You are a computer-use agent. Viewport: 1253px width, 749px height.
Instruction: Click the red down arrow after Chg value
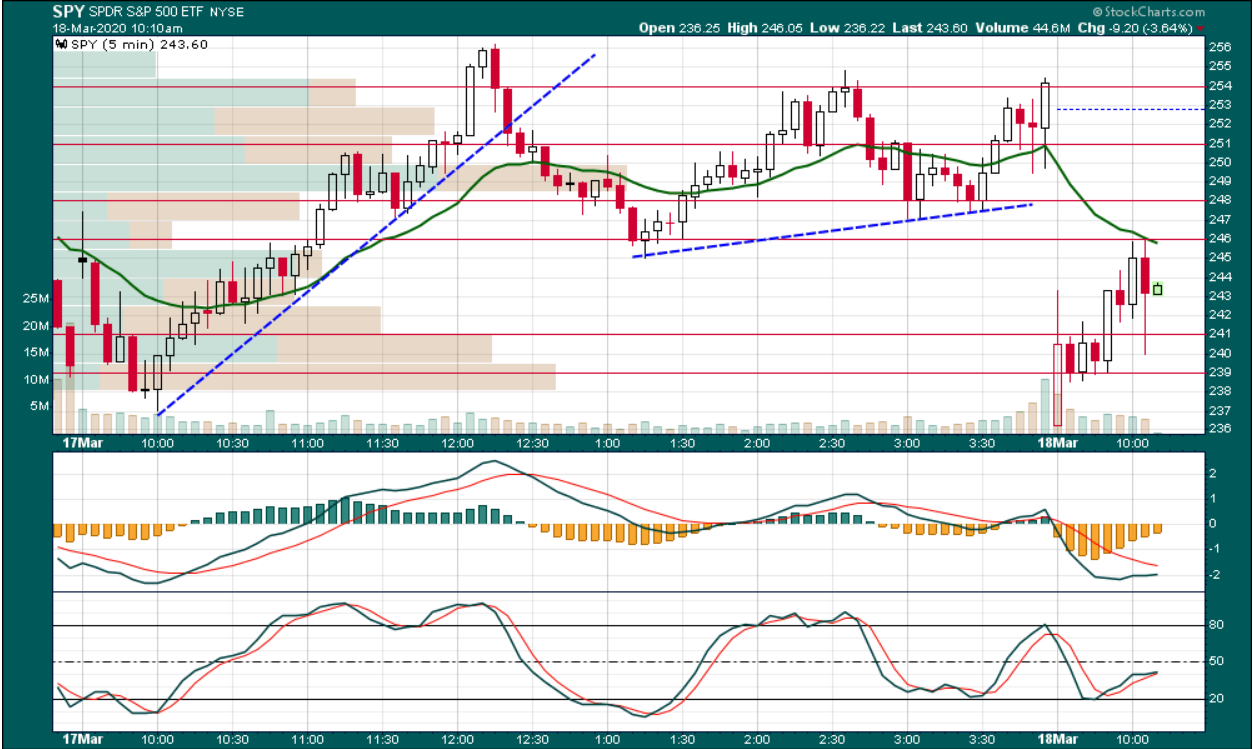[x=1199, y=28]
